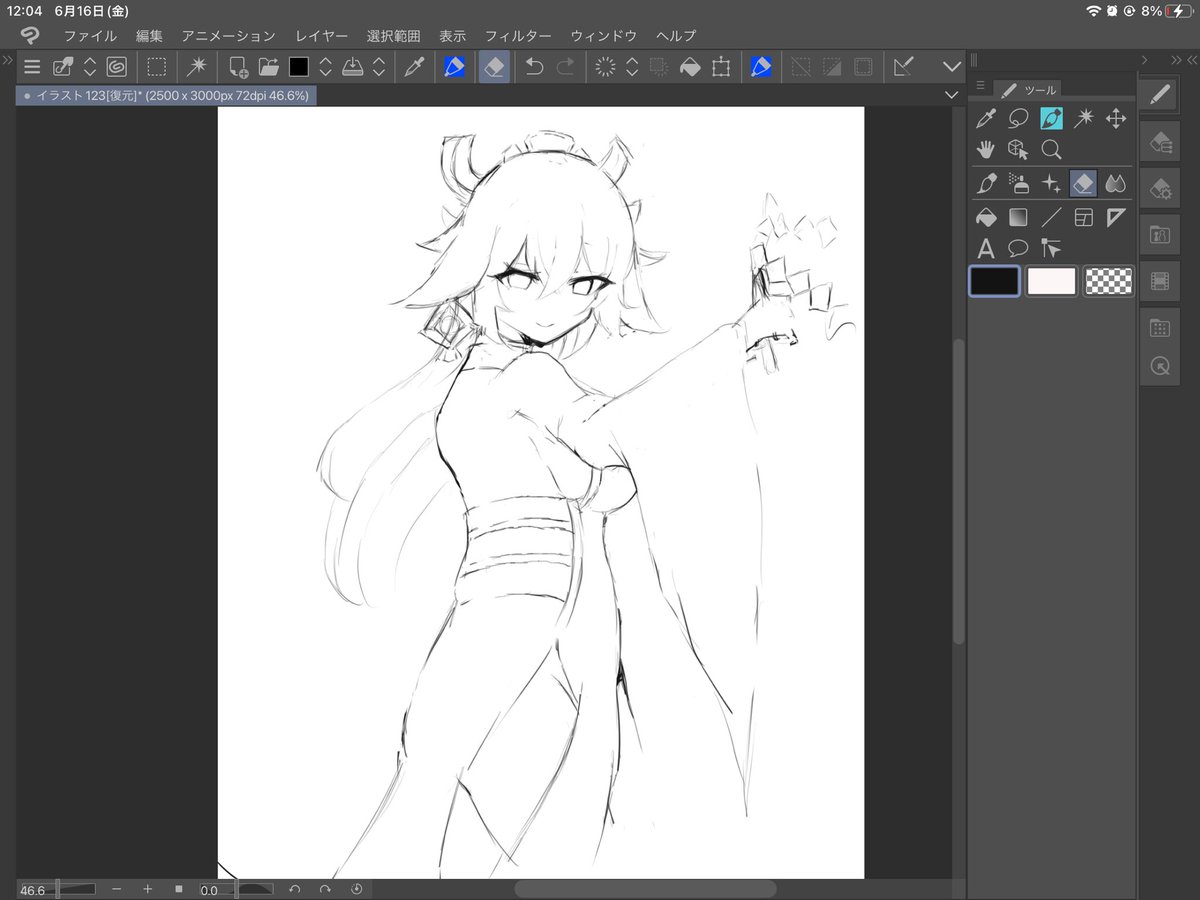Open the ツール palette tab
Image resolution: width=1200 pixels, height=900 pixels.
1030,90
